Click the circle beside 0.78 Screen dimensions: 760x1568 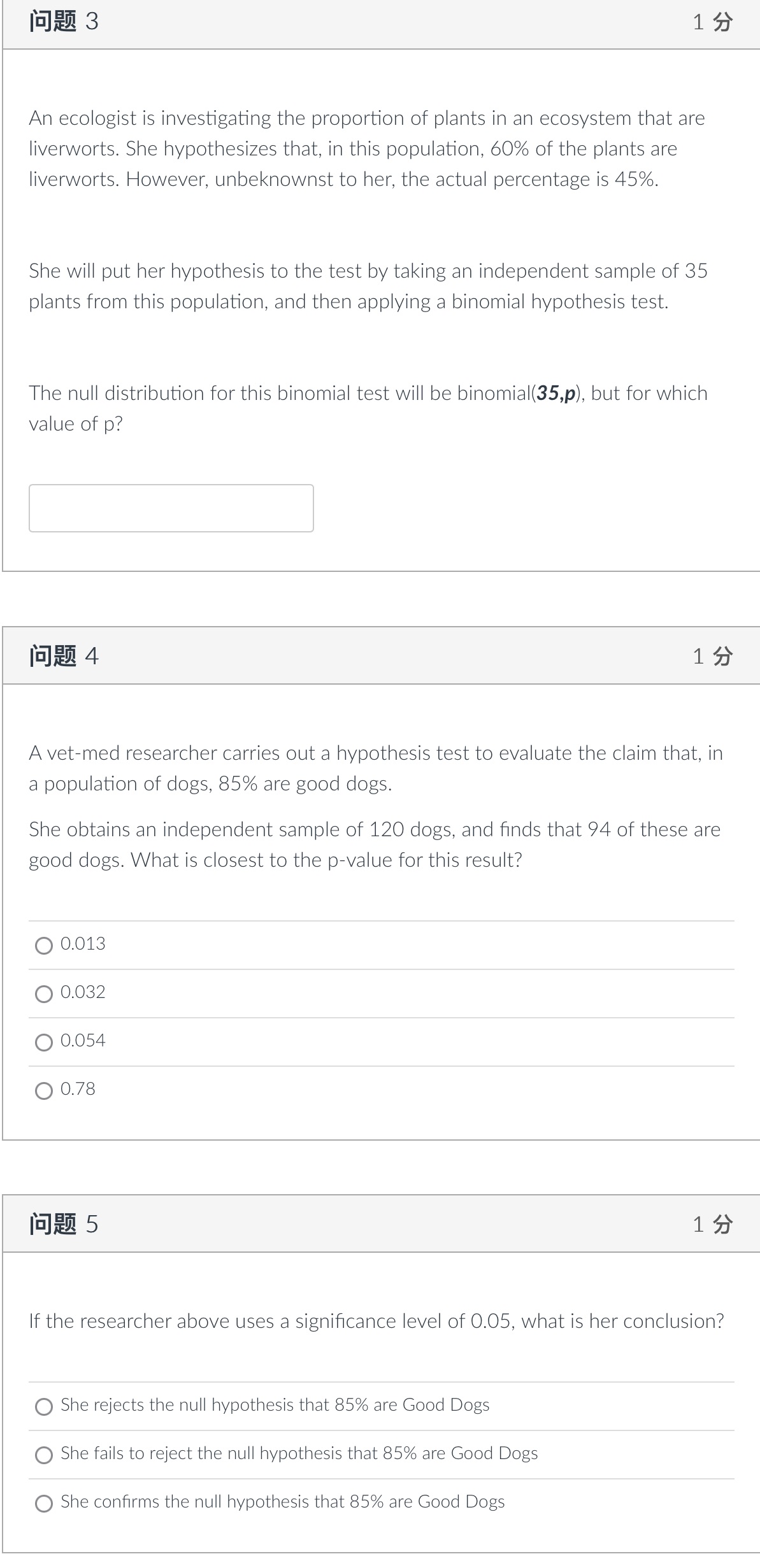43,1090
